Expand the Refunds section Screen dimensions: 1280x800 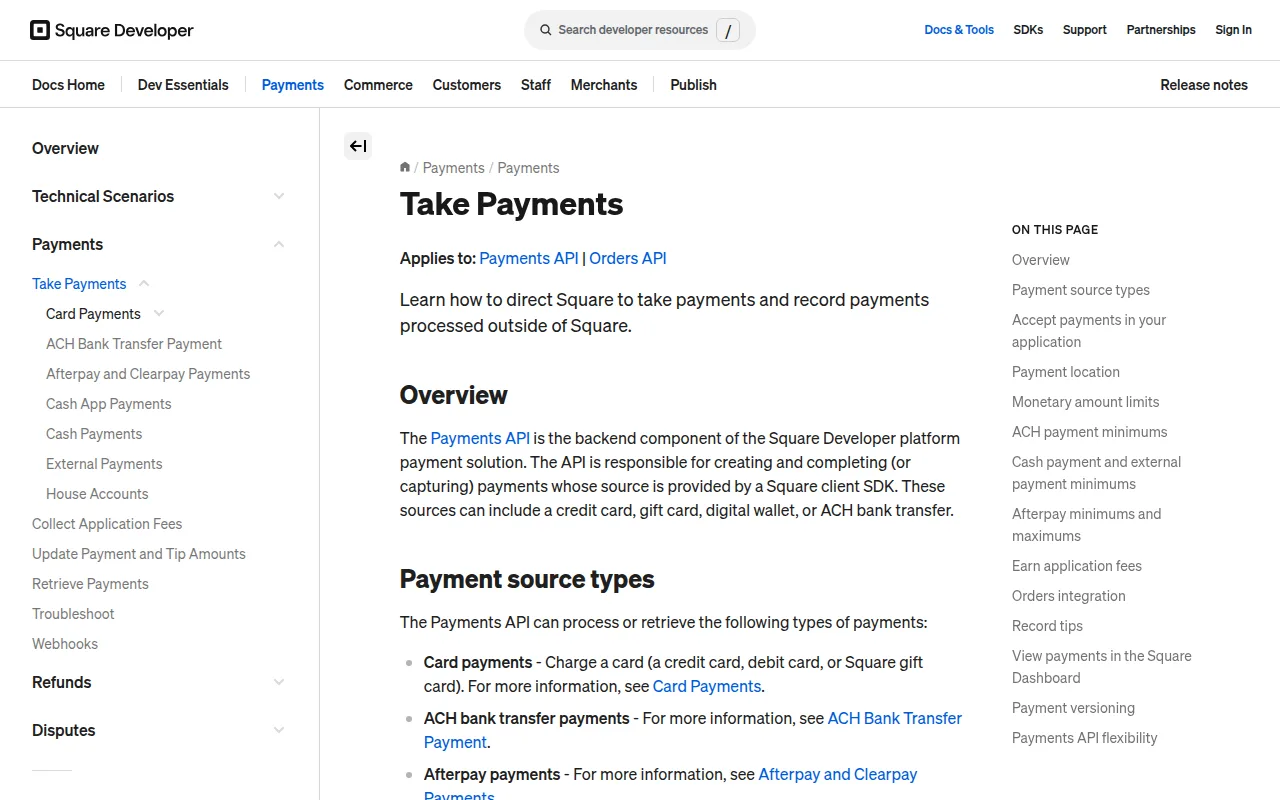click(x=278, y=682)
